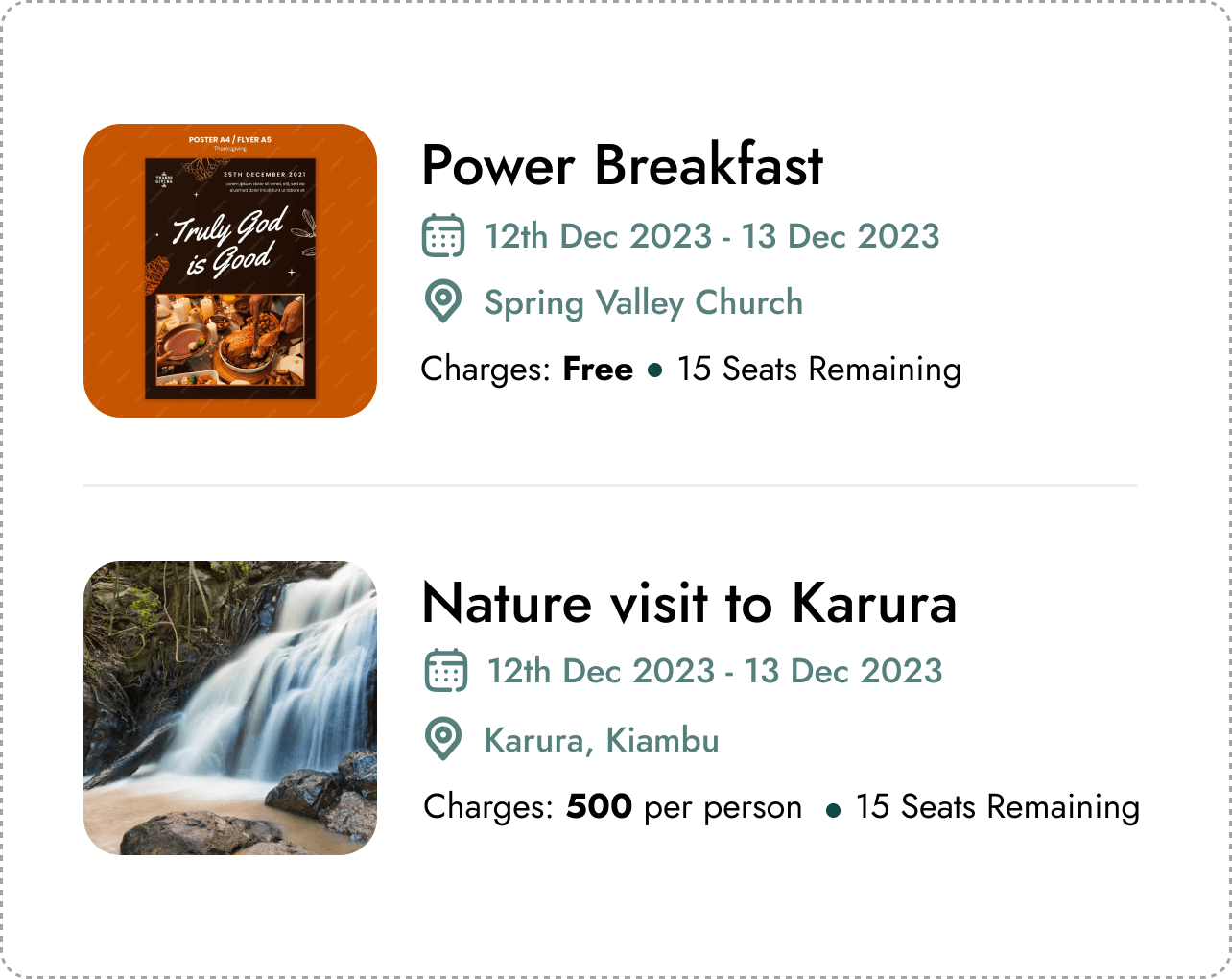This screenshot has width=1232, height=979.
Task: Open the Karura waterfall thumbnail
Action: 230,708
